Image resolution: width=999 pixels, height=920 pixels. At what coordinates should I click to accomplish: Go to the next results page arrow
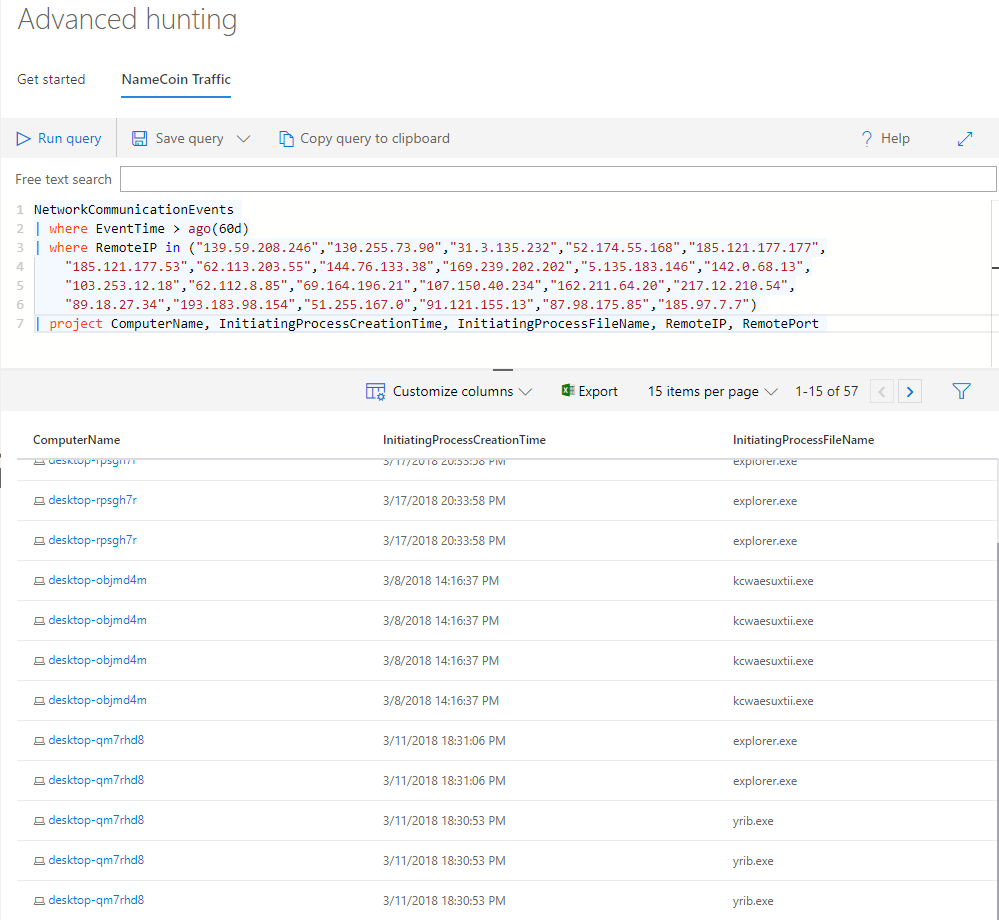point(910,391)
